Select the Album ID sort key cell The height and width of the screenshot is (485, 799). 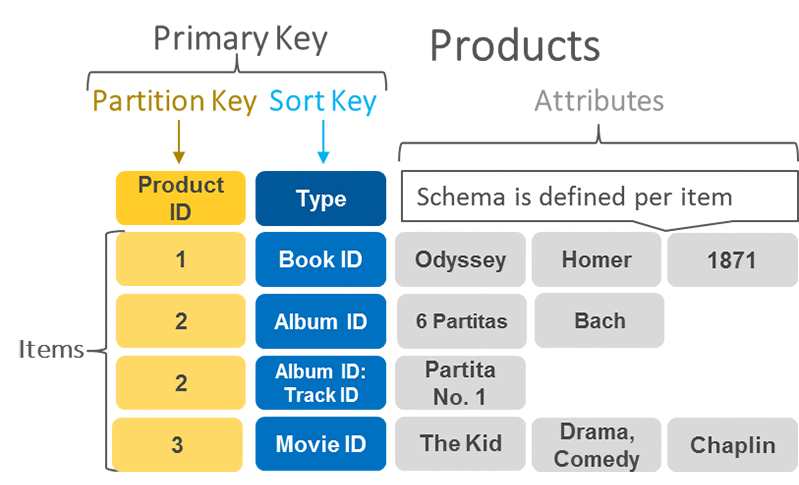pos(321,321)
